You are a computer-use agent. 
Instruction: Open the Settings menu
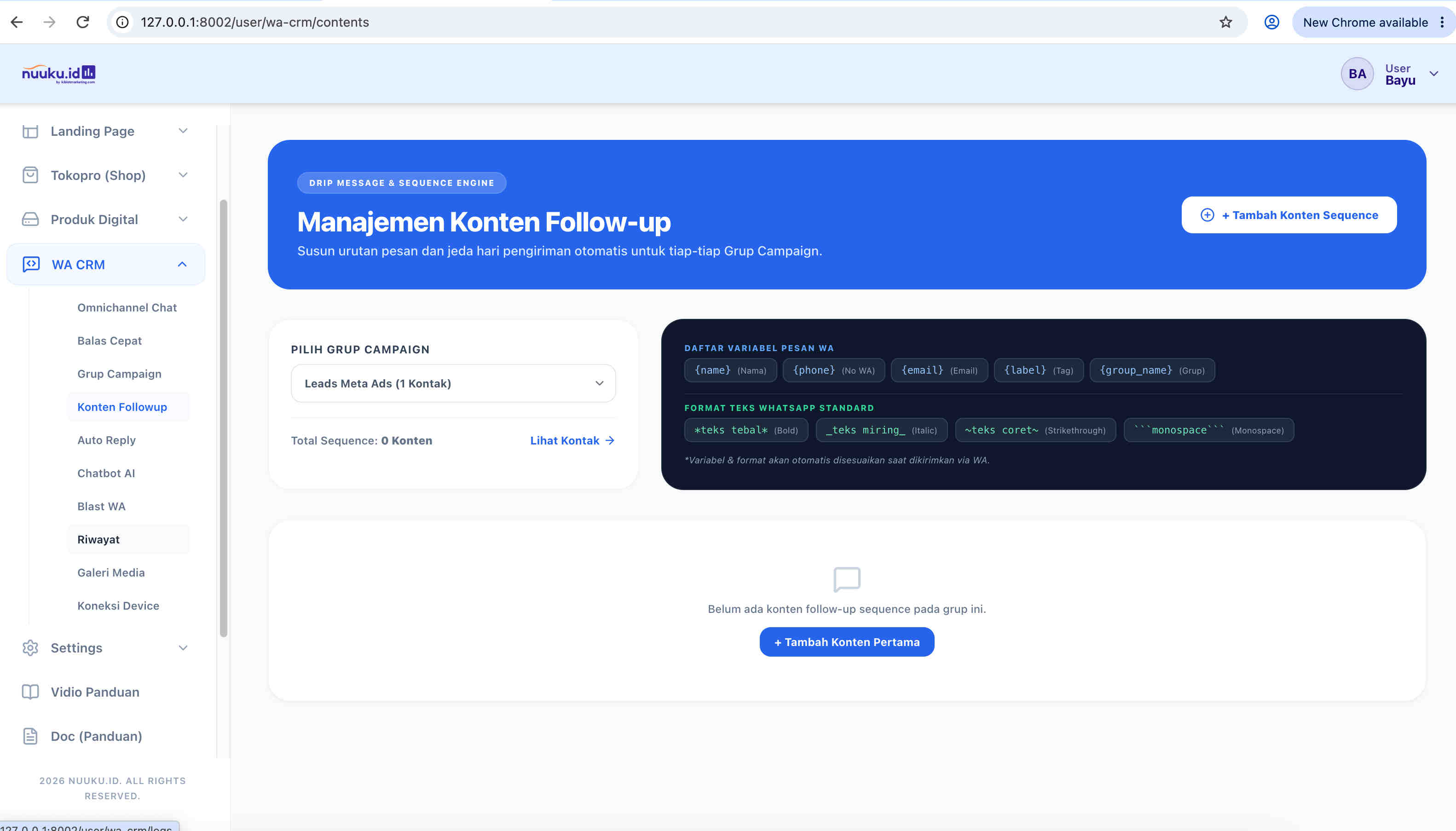tap(105, 648)
